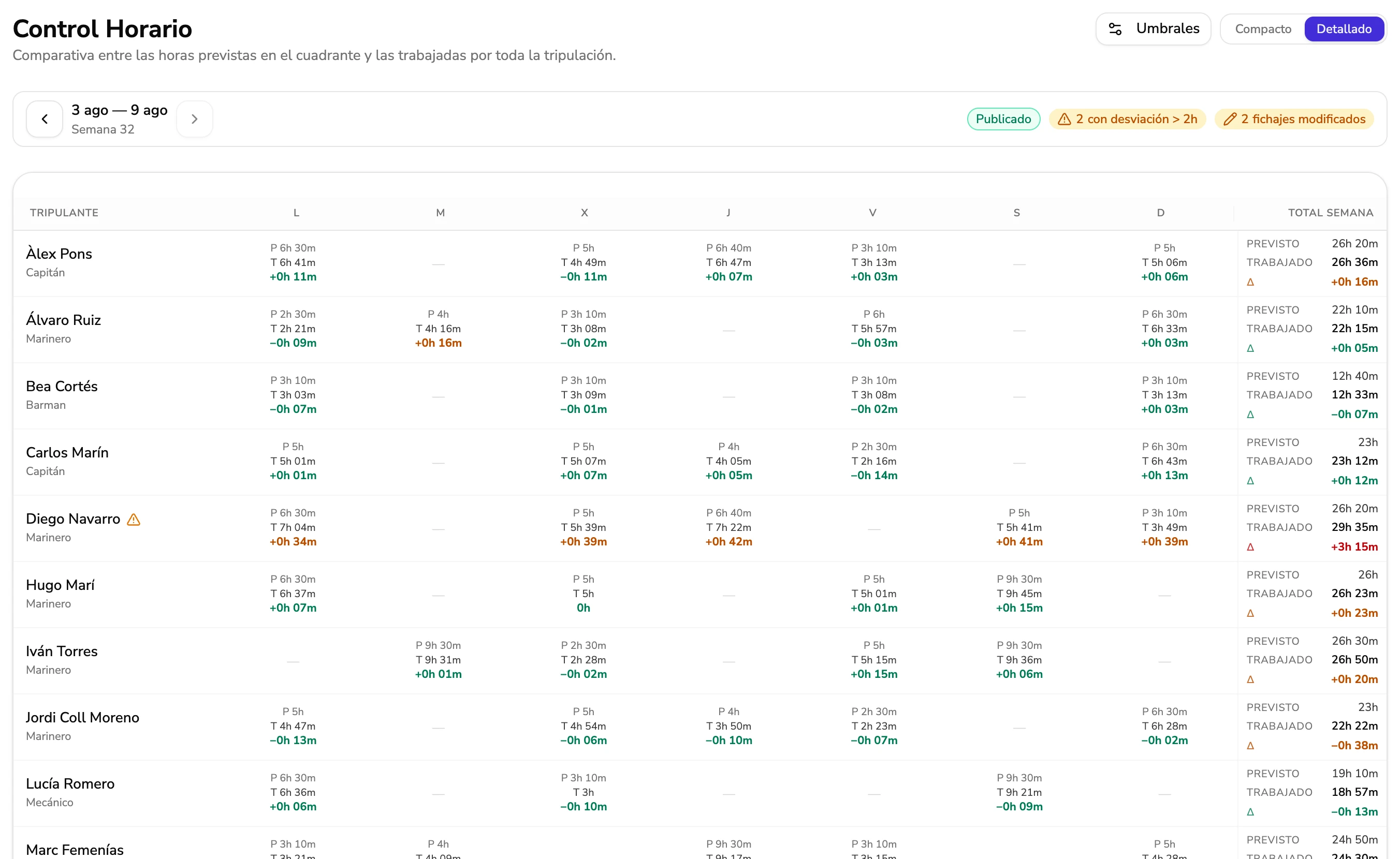This screenshot has height=859, width=1400.
Task: Click Iván Torres's Saturday T 9h 36m value
Action: click(1019, 660)
